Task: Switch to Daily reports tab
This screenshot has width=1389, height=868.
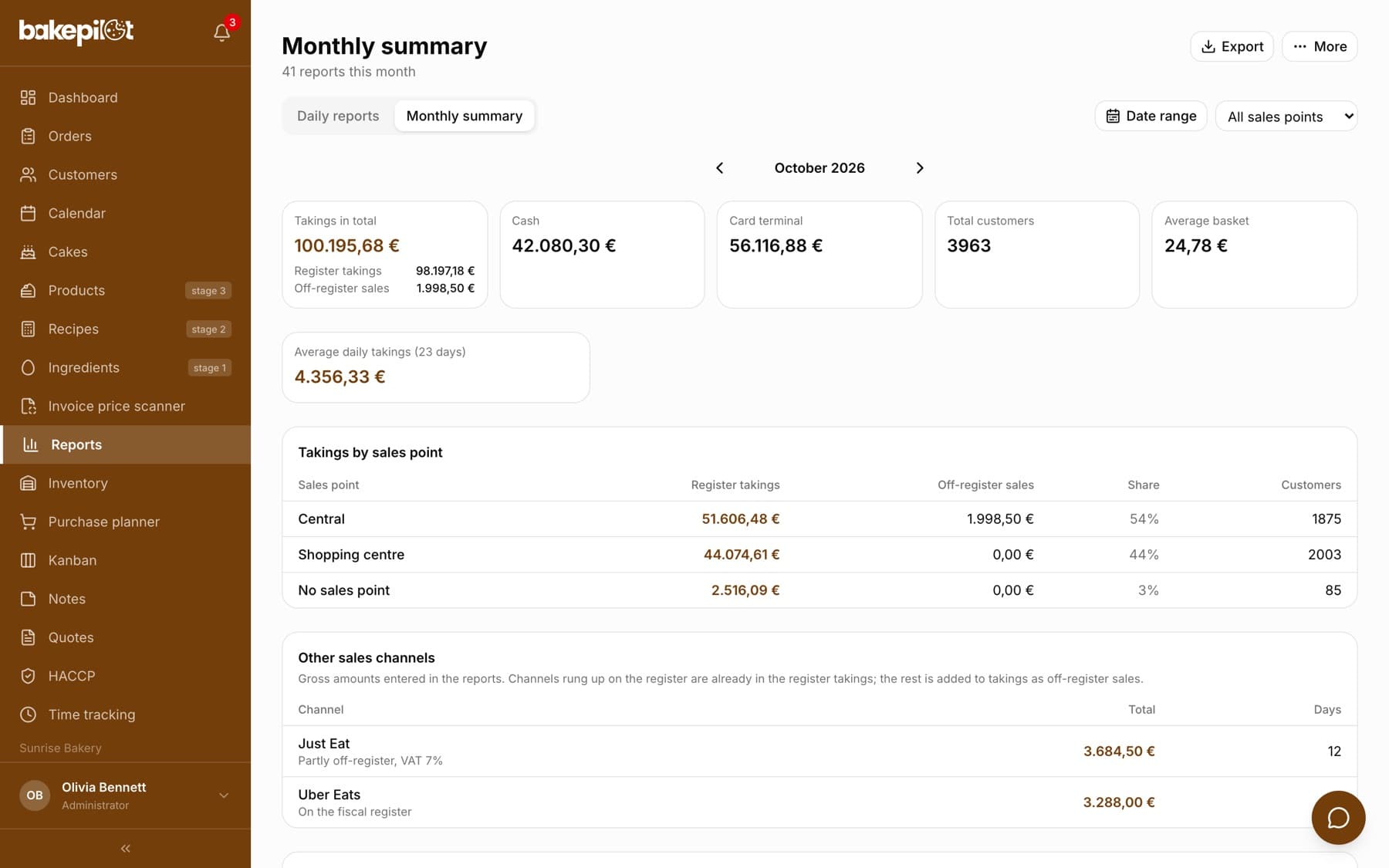Action: [338, 116]
